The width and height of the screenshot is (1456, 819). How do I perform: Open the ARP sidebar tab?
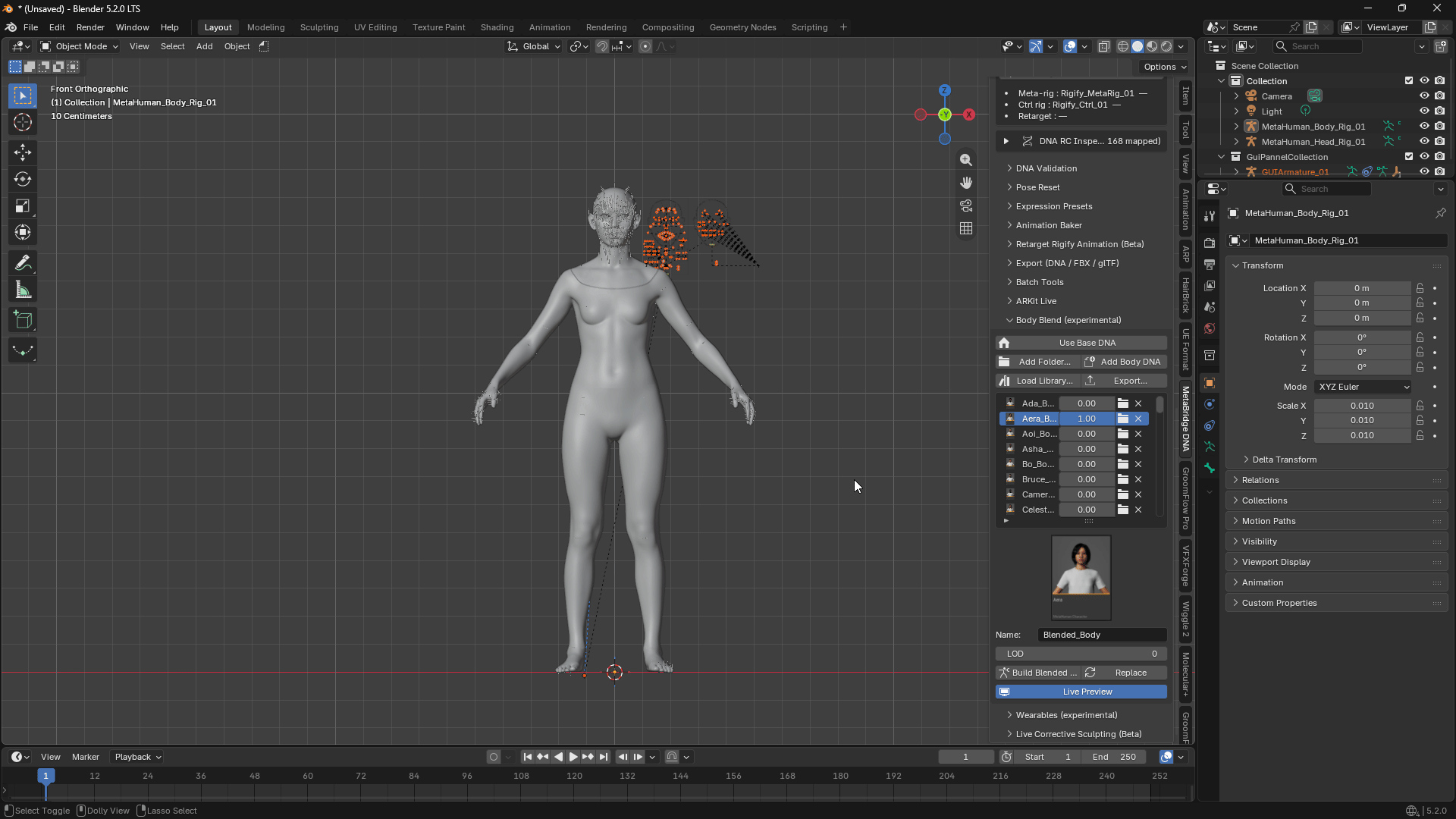tap(1185, 254)
